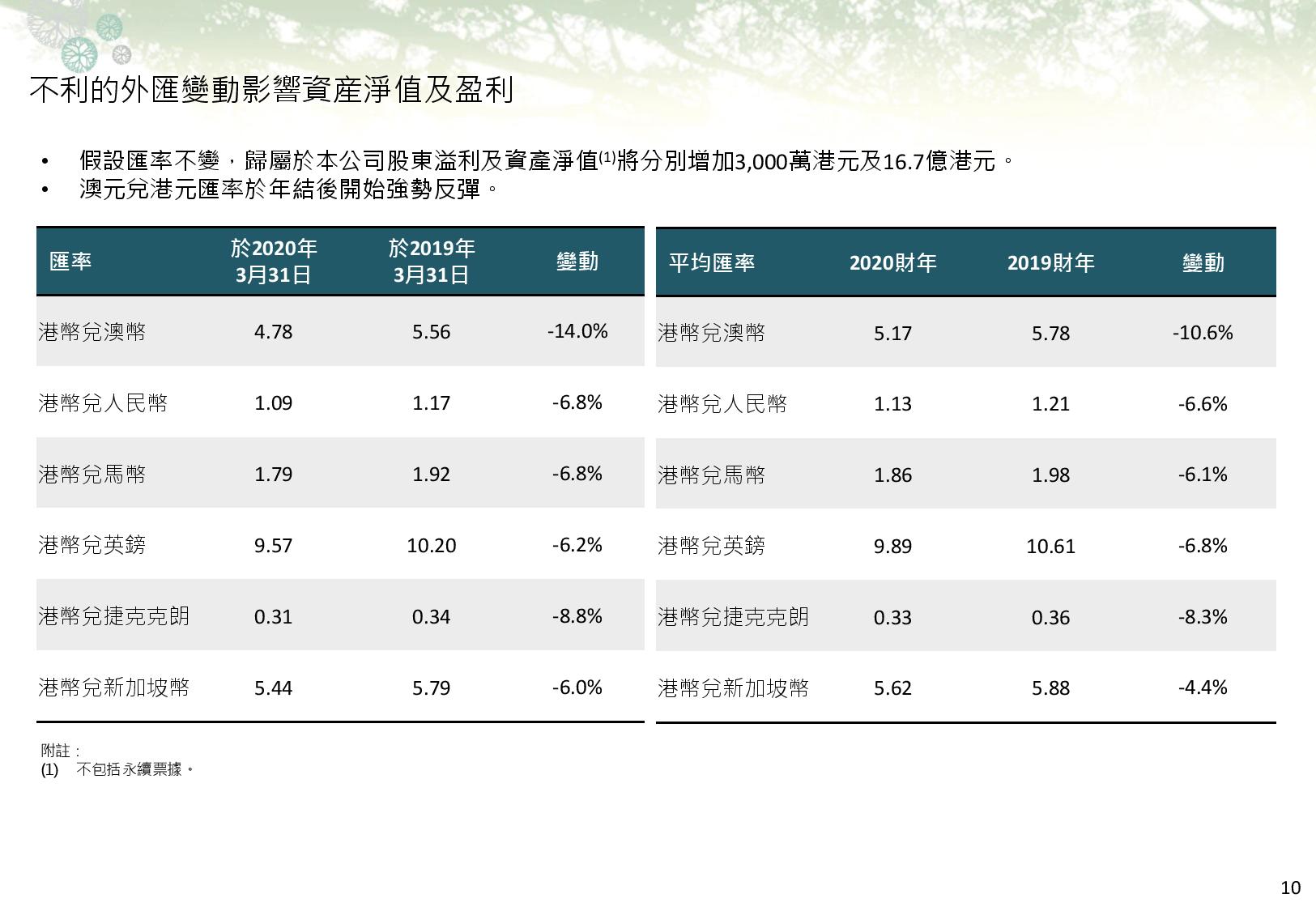
Task: Click 港幣兌馬幣 label in the left table
Action: (92, 474)
